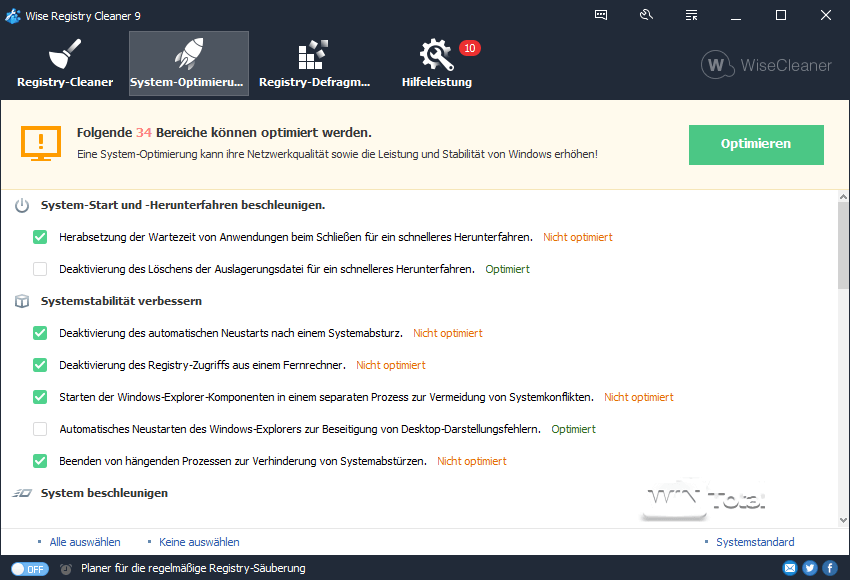Click the speed icon beside System beschleunigen

point(22,493)
